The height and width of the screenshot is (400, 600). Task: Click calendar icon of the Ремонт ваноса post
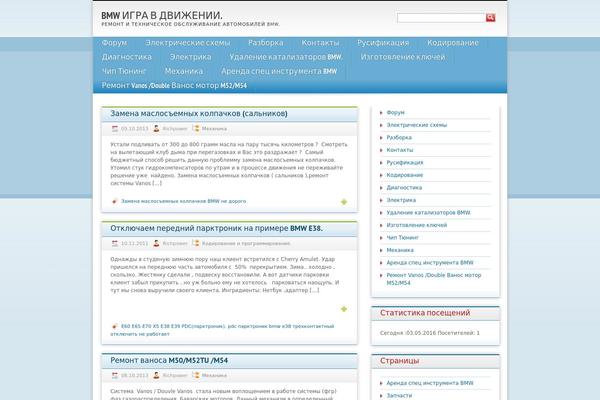coord(115,376)
